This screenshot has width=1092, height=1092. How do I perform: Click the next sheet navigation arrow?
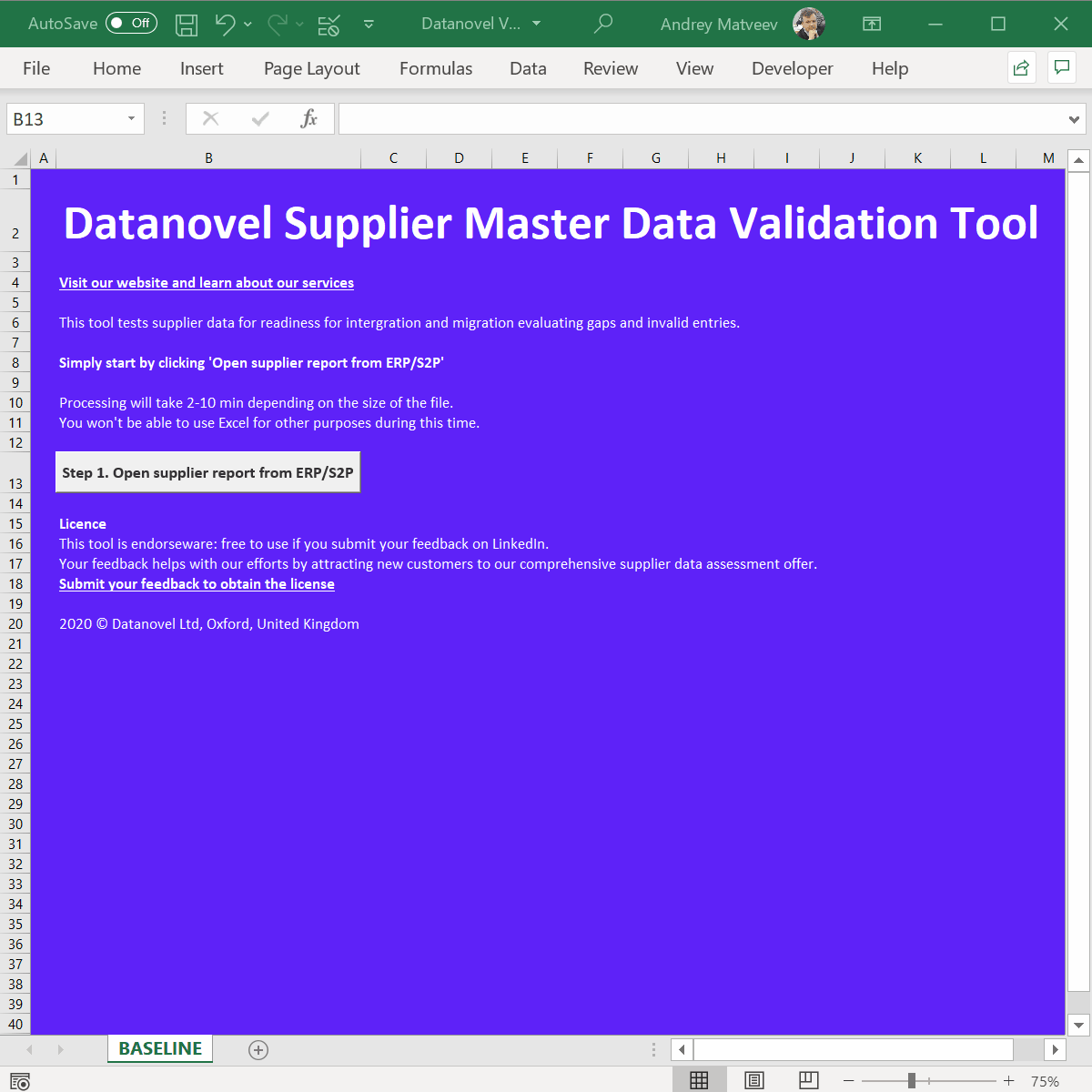tap(61, 1050)
